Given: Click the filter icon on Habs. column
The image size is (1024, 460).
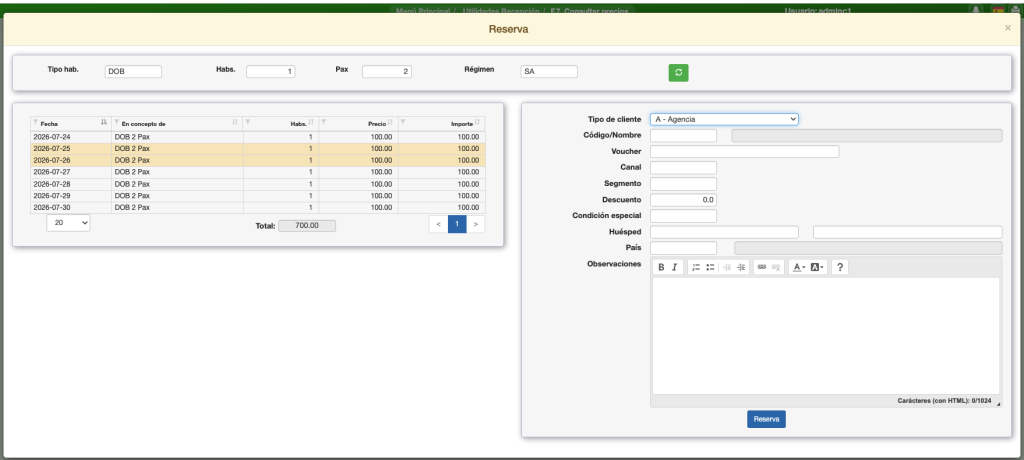Looking at the screenshot, I should (248, 122).
